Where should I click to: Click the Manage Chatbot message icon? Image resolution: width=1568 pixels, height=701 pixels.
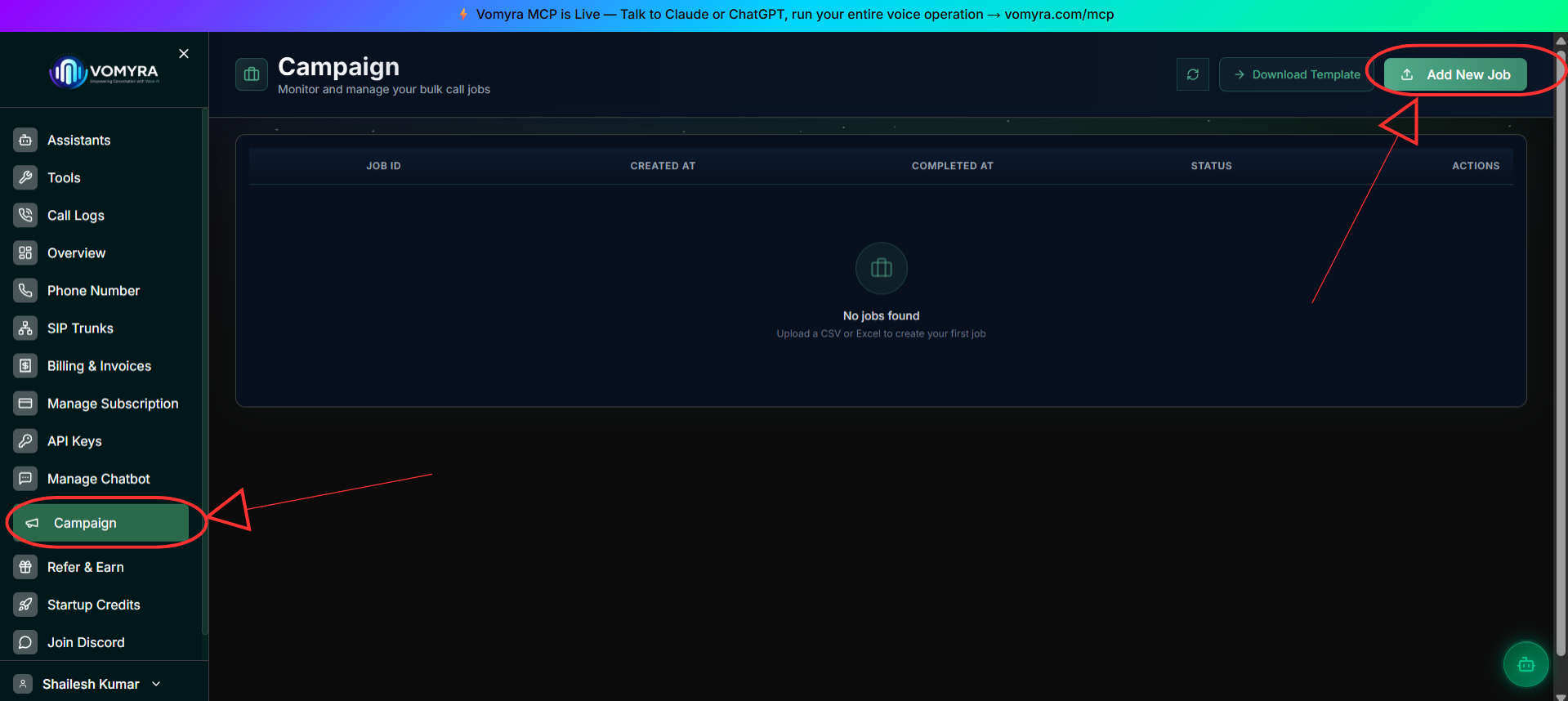[x=25, y=479]
